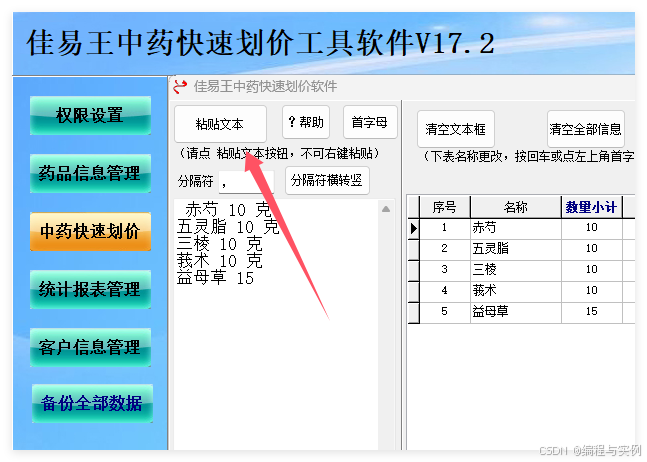
Task: Click the quantity 10 cell in 三棱 row
Action: click(592, 271)
